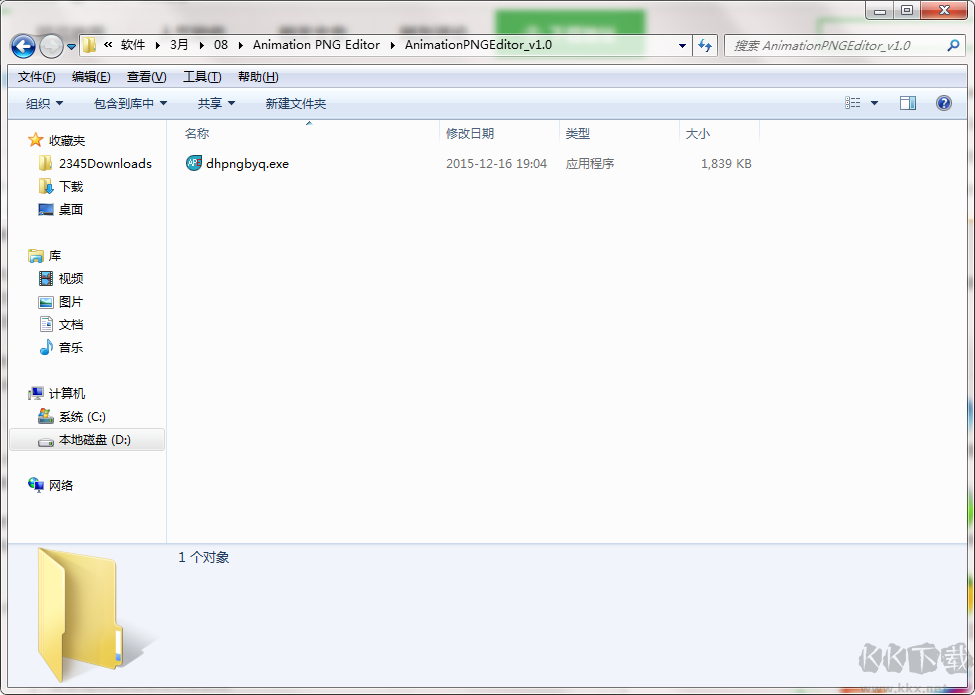Image resolution: width=975 pixels, height=695 pixels.
Task: Select the 下载 folder in the sidebar
Action: [x=68, y=186]
